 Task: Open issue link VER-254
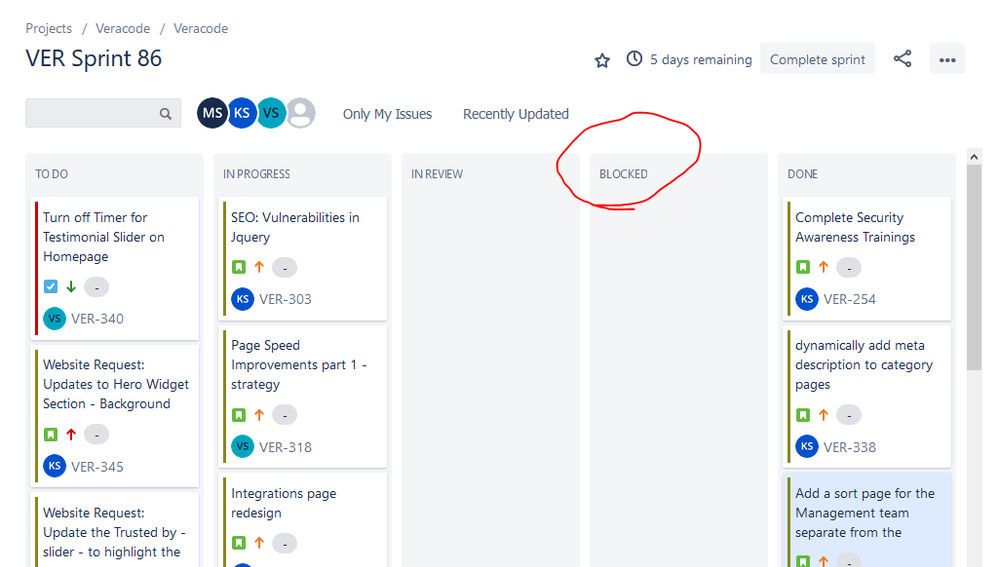point(850,299)
